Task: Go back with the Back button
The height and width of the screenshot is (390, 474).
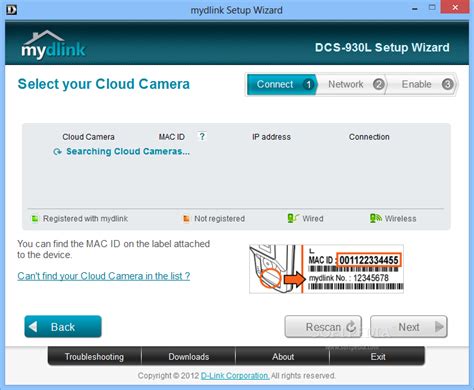Action: (x=63, y=327)
